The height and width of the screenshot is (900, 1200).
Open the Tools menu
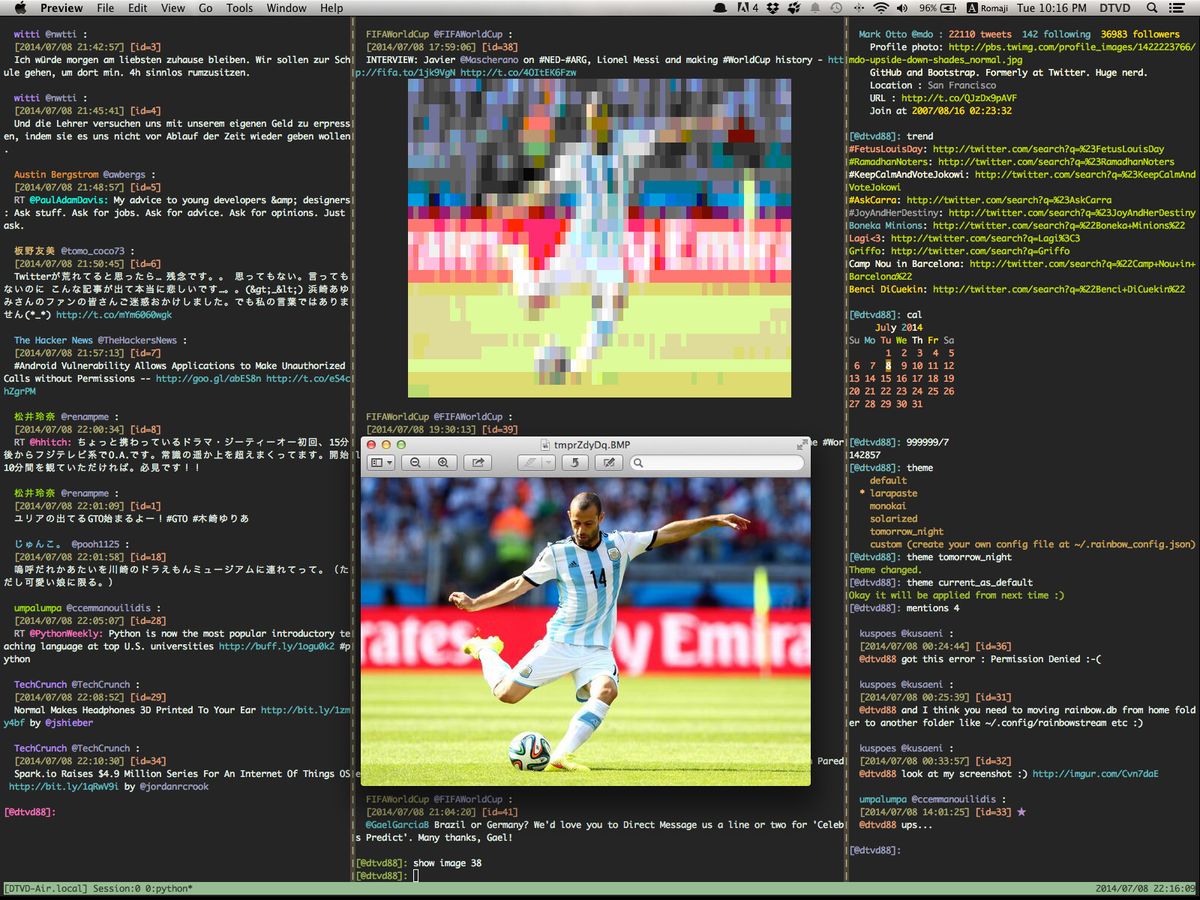point(239,8)
